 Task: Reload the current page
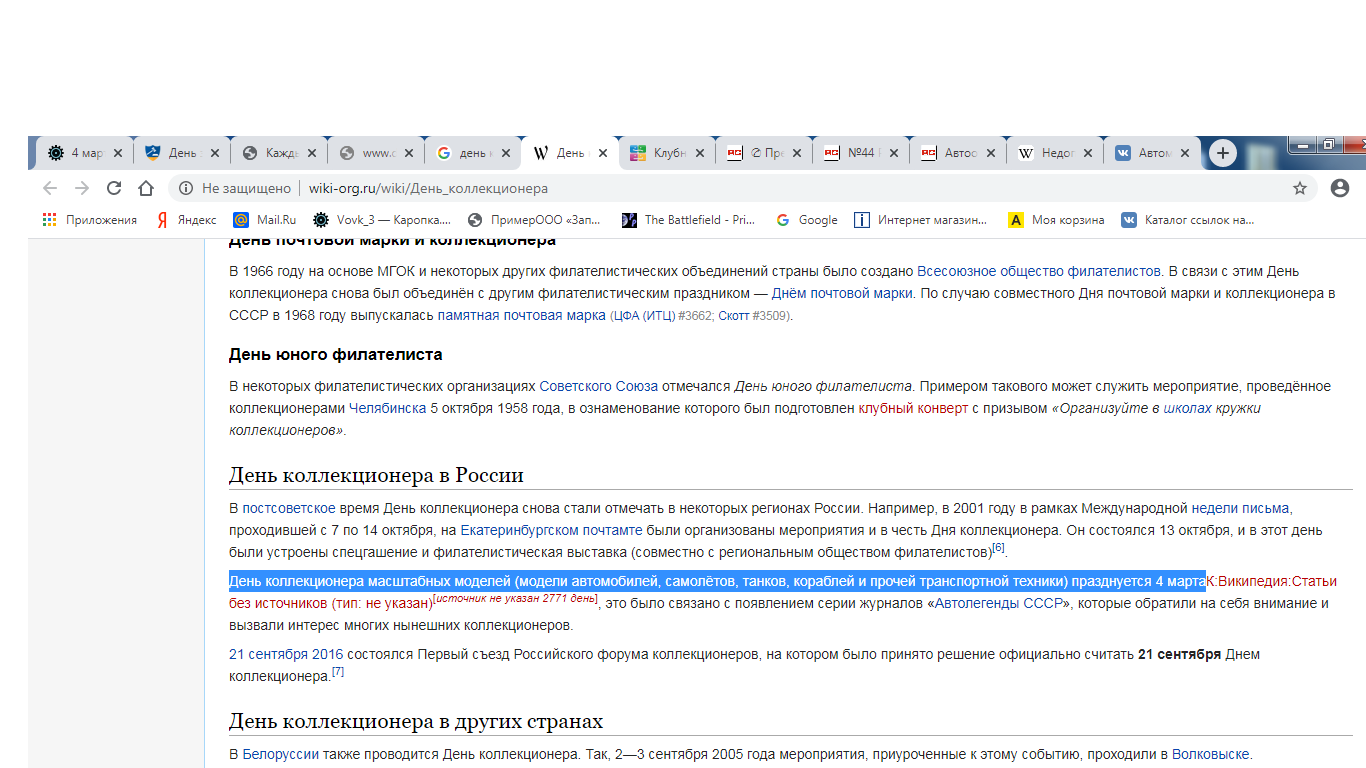[x=114, y=188]
